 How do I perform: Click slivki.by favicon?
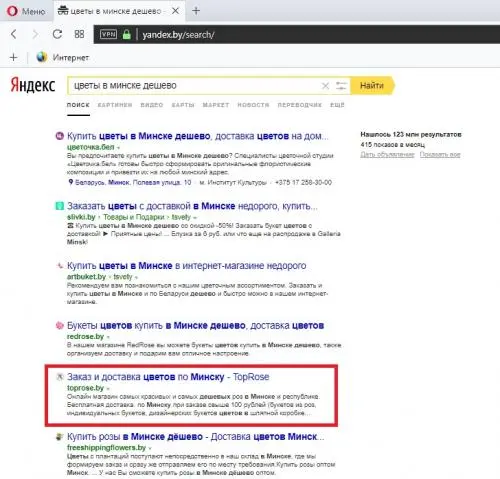tap(59, 206)
